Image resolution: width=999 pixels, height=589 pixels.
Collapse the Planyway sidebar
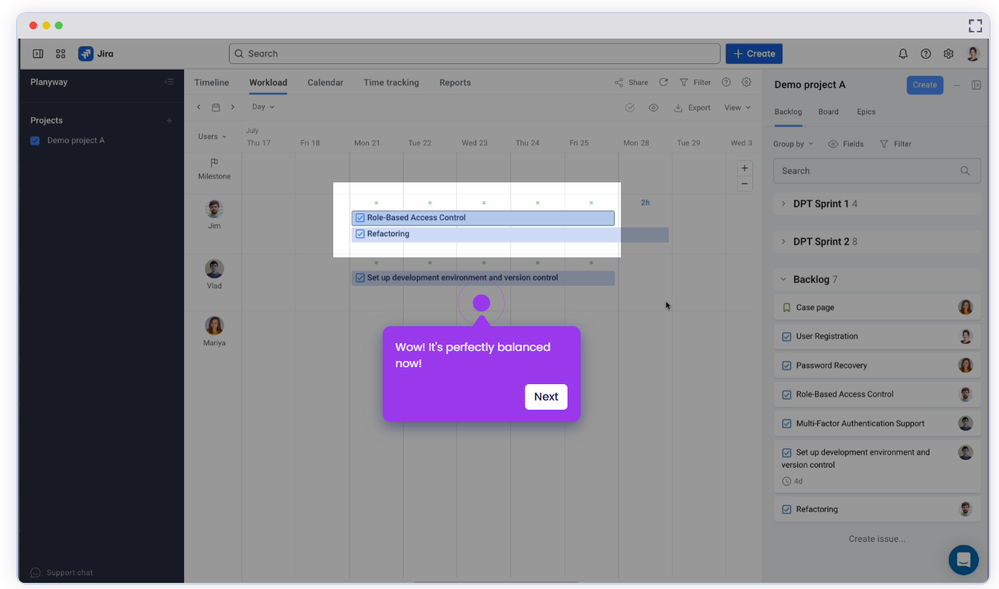tap(169, 82)
